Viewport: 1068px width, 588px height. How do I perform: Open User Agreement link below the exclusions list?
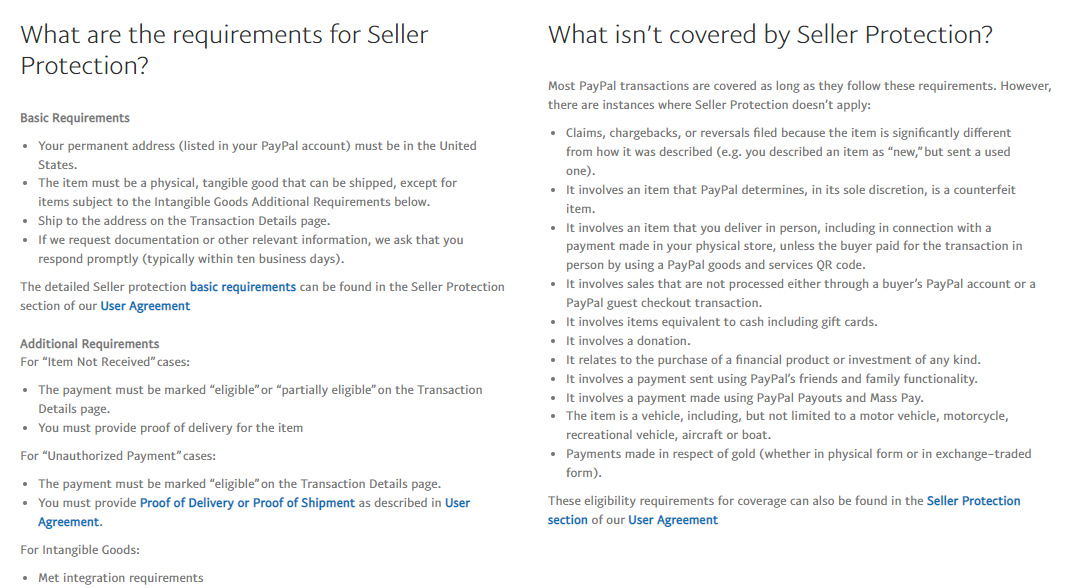[673, 520]
